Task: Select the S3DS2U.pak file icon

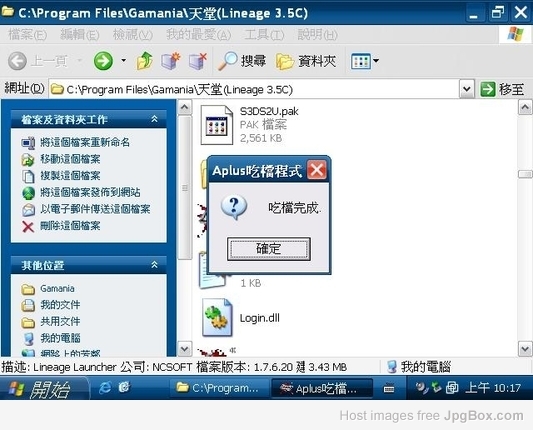Action: (217, 125)
